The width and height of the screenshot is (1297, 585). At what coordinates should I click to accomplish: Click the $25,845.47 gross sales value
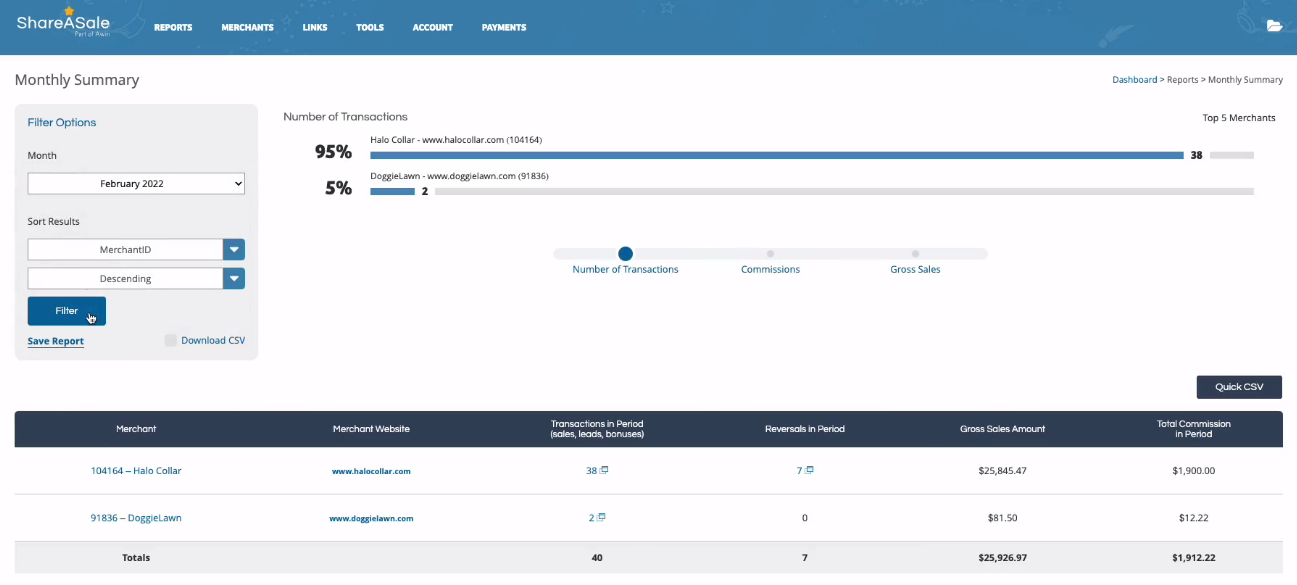point(1002,471)
